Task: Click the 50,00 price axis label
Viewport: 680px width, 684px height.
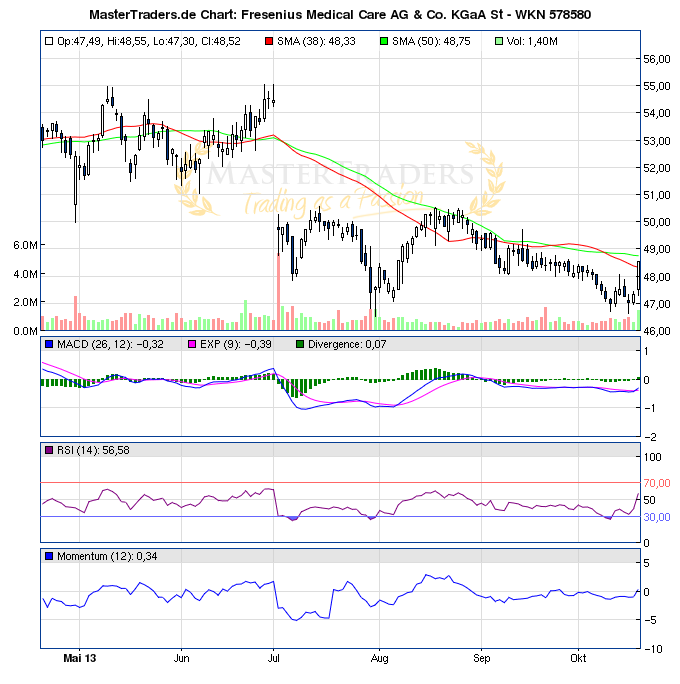Action: click(657, 222)
